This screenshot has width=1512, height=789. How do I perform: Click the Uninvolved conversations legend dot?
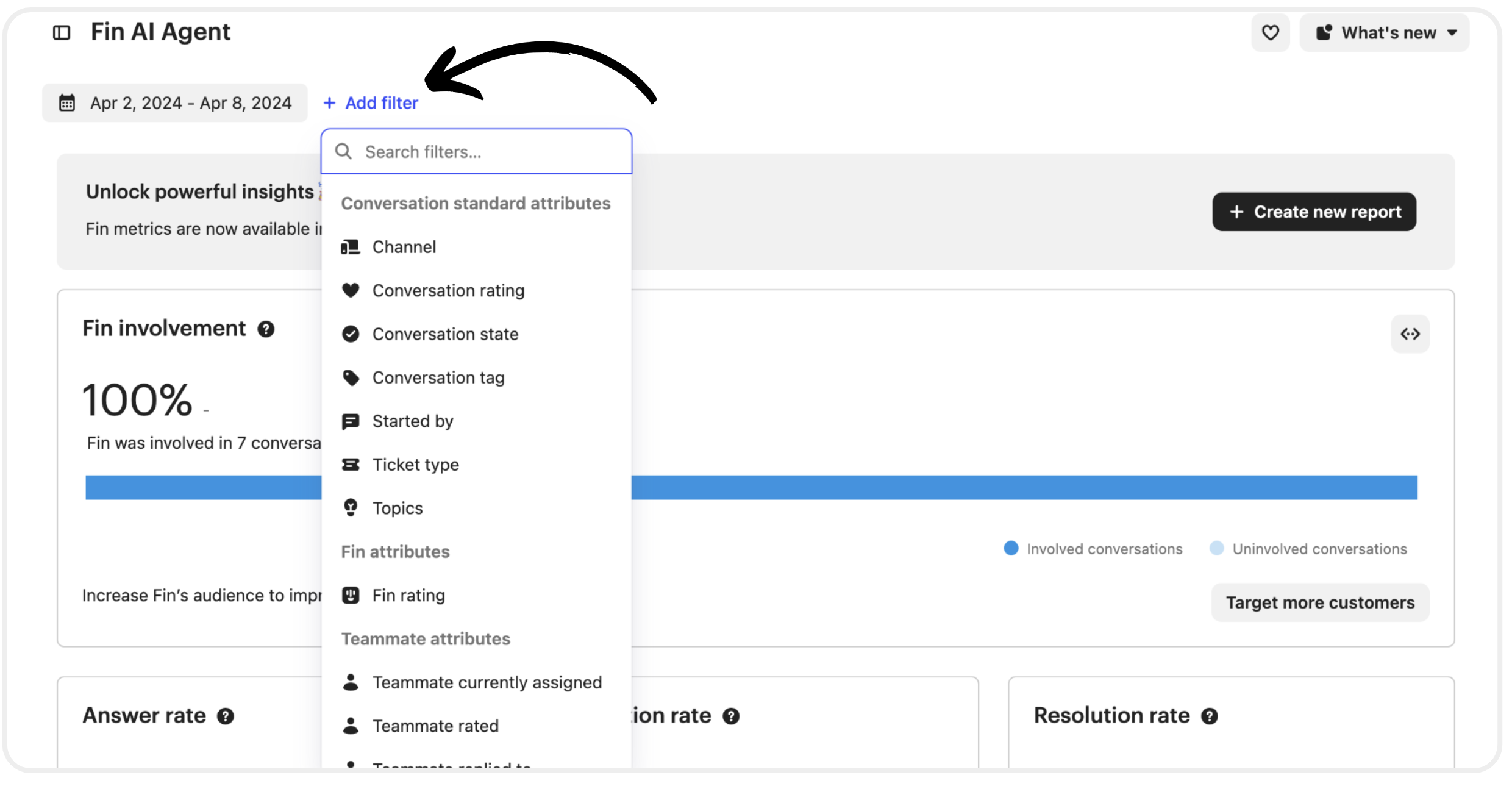point(1216,548)
